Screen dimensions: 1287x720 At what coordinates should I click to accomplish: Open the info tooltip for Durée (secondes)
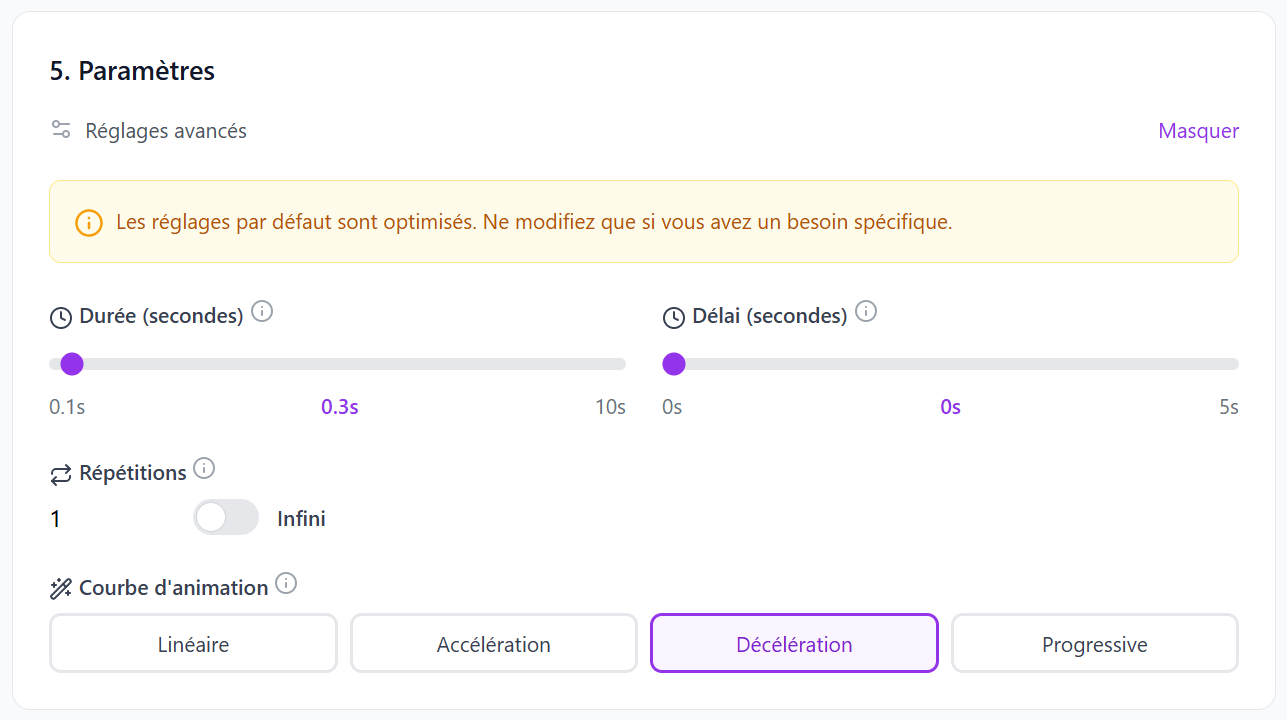(x=262, y=311)
